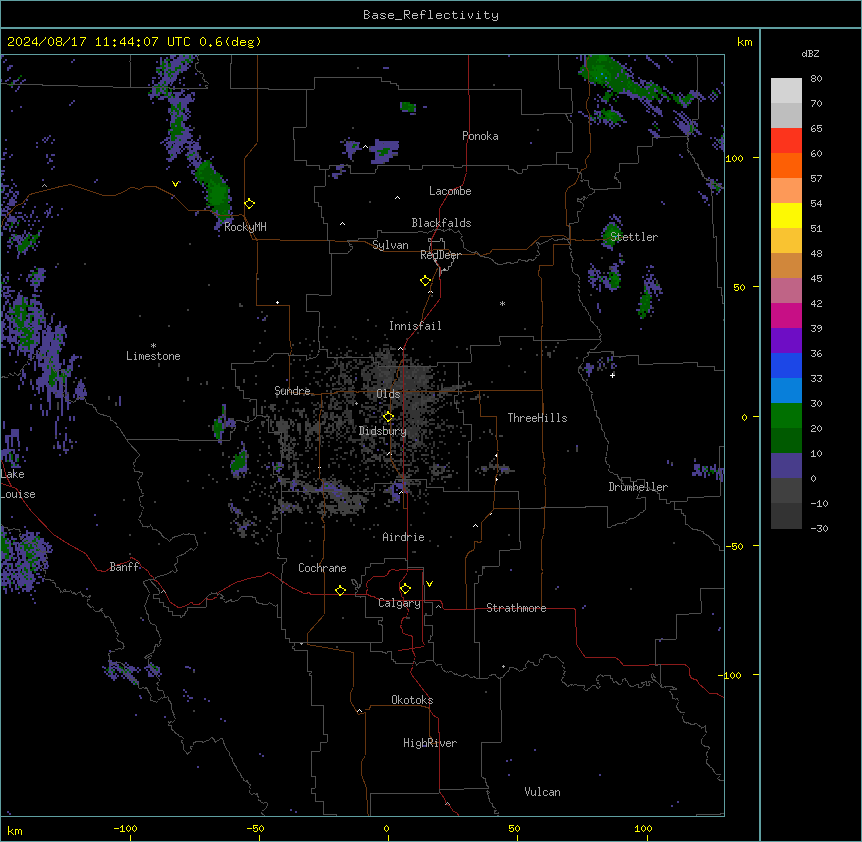Click the Olds town label
The height and width of the screenshot is (842, 862).
coord(388,394)
